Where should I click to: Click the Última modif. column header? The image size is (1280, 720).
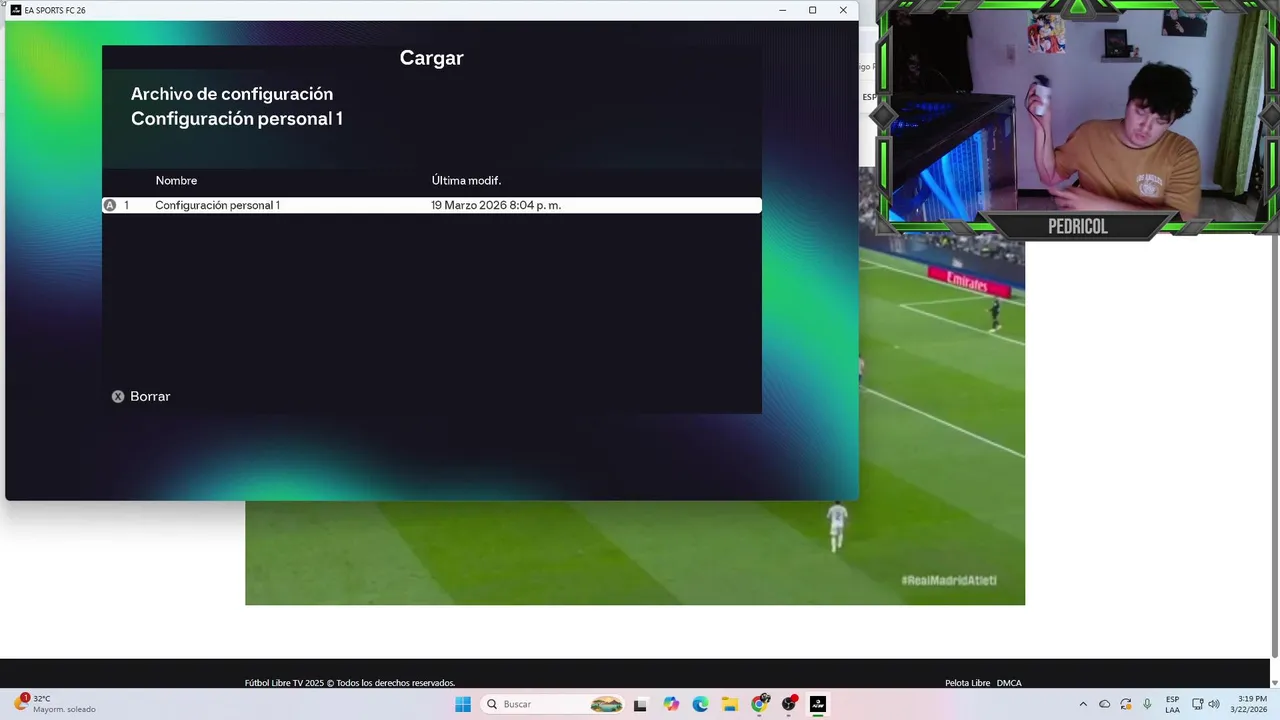pyautogui.click(x=466, y=181)
